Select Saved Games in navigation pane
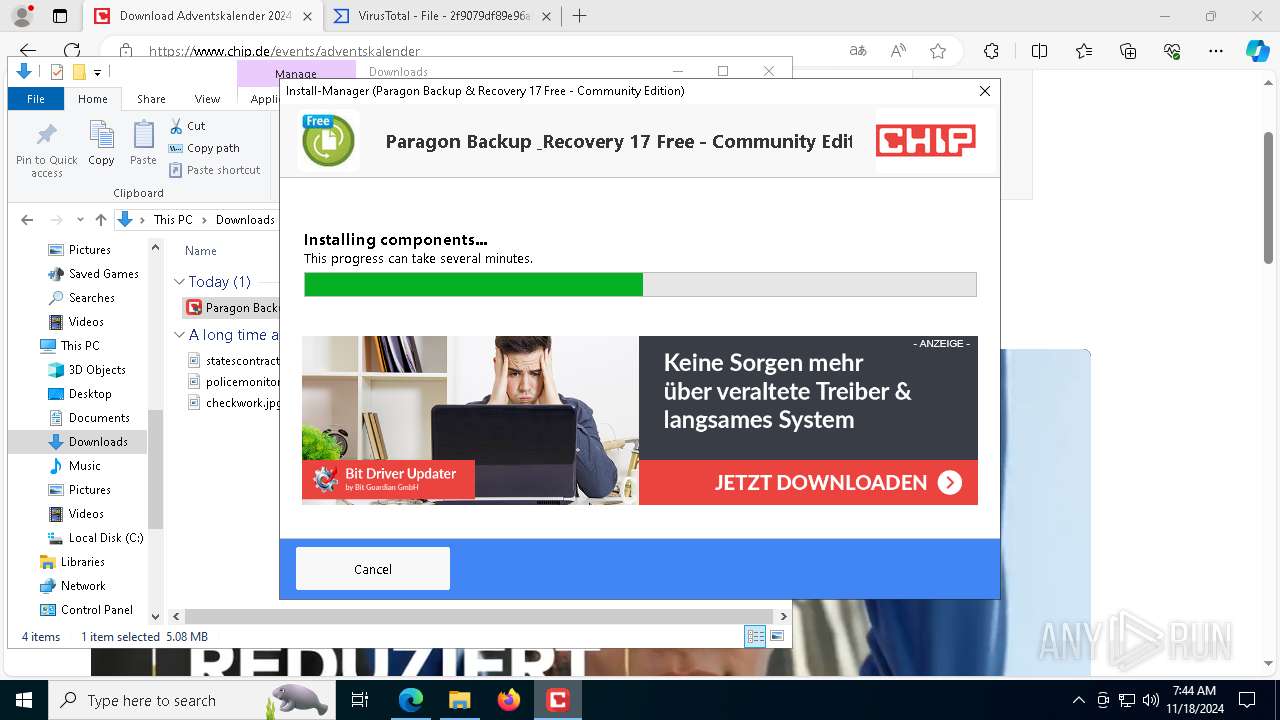This screenshot has height=720, width=1280. pos(104,274)
